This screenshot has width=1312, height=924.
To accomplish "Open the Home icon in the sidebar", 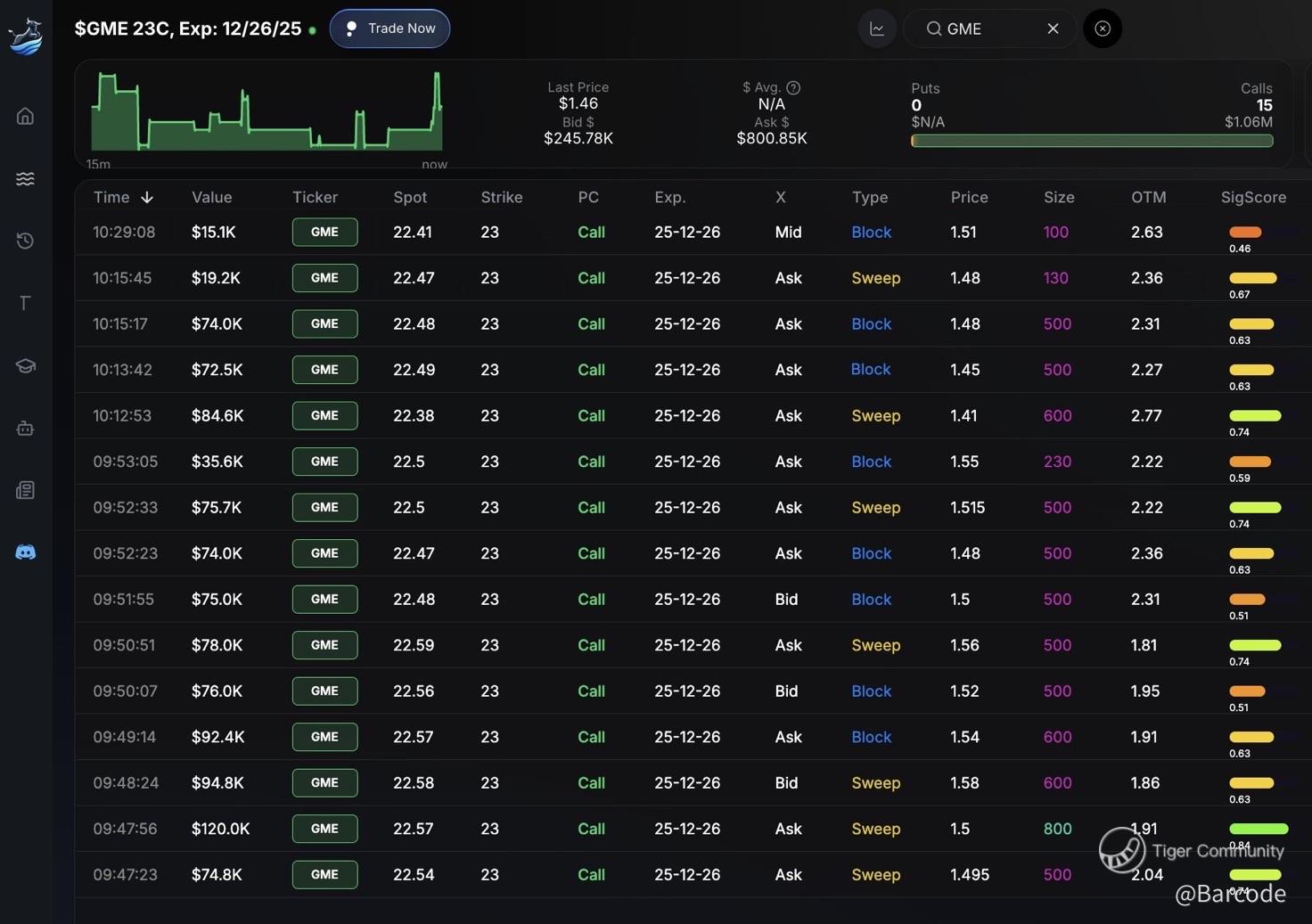I will click(25, 116).
